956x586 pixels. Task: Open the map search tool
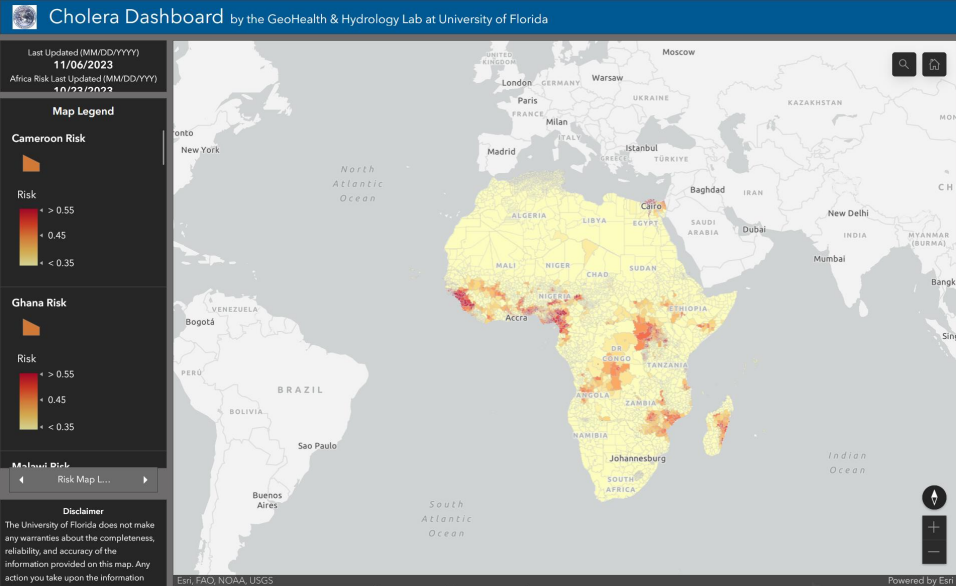coord(904,64)
